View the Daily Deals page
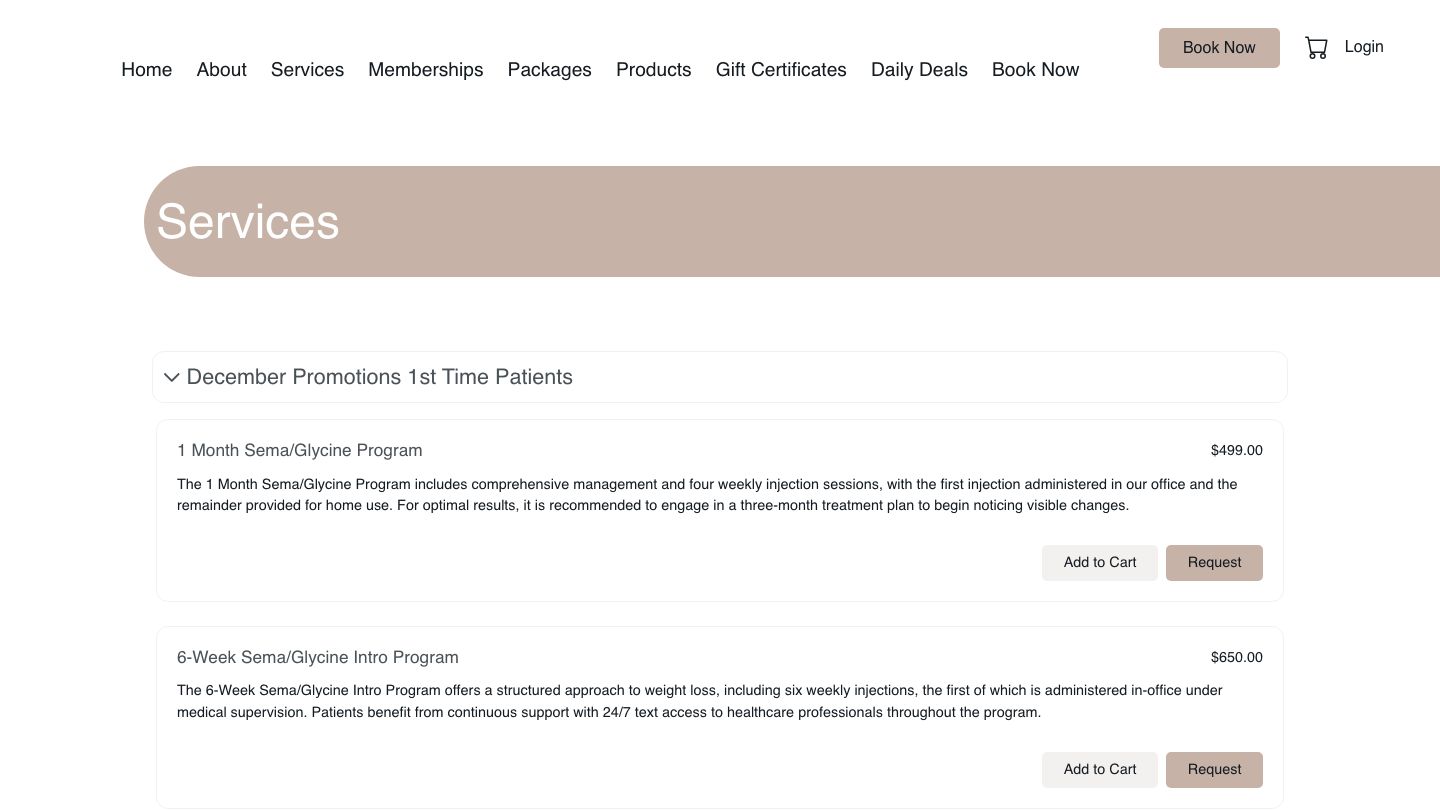Viewport: 1440px width, 810px height. [919, 70]
